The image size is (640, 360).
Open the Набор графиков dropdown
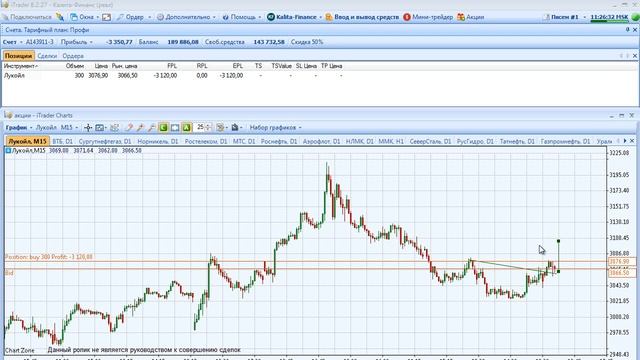[x=276, y=128]
